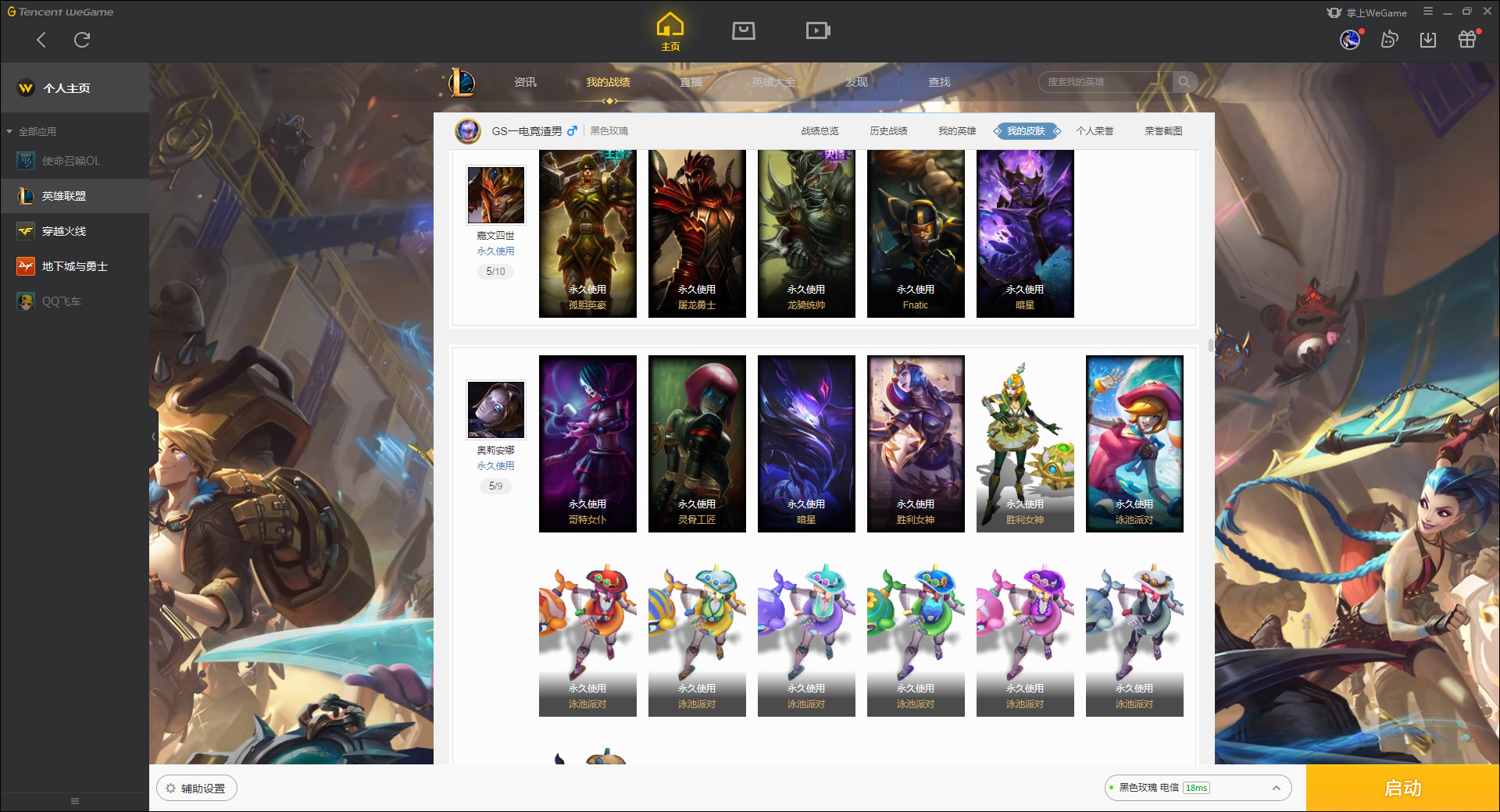Open the 屠龙勇士 skin card
Viewport: 1500px width, 812px height.
(697, 233)
